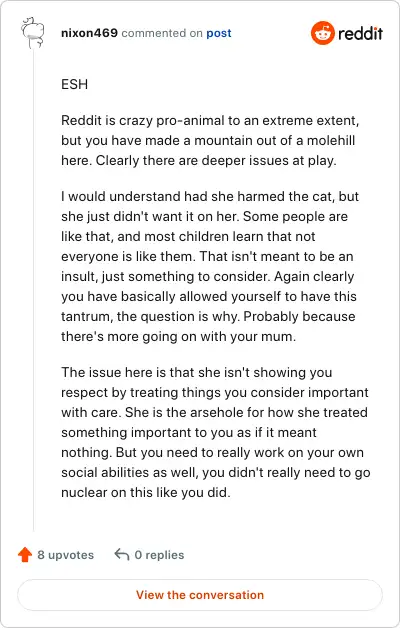The image size is (400, 628).
Task: Click the nixon469 Snoo avatar icon
Action: (32, 32)
